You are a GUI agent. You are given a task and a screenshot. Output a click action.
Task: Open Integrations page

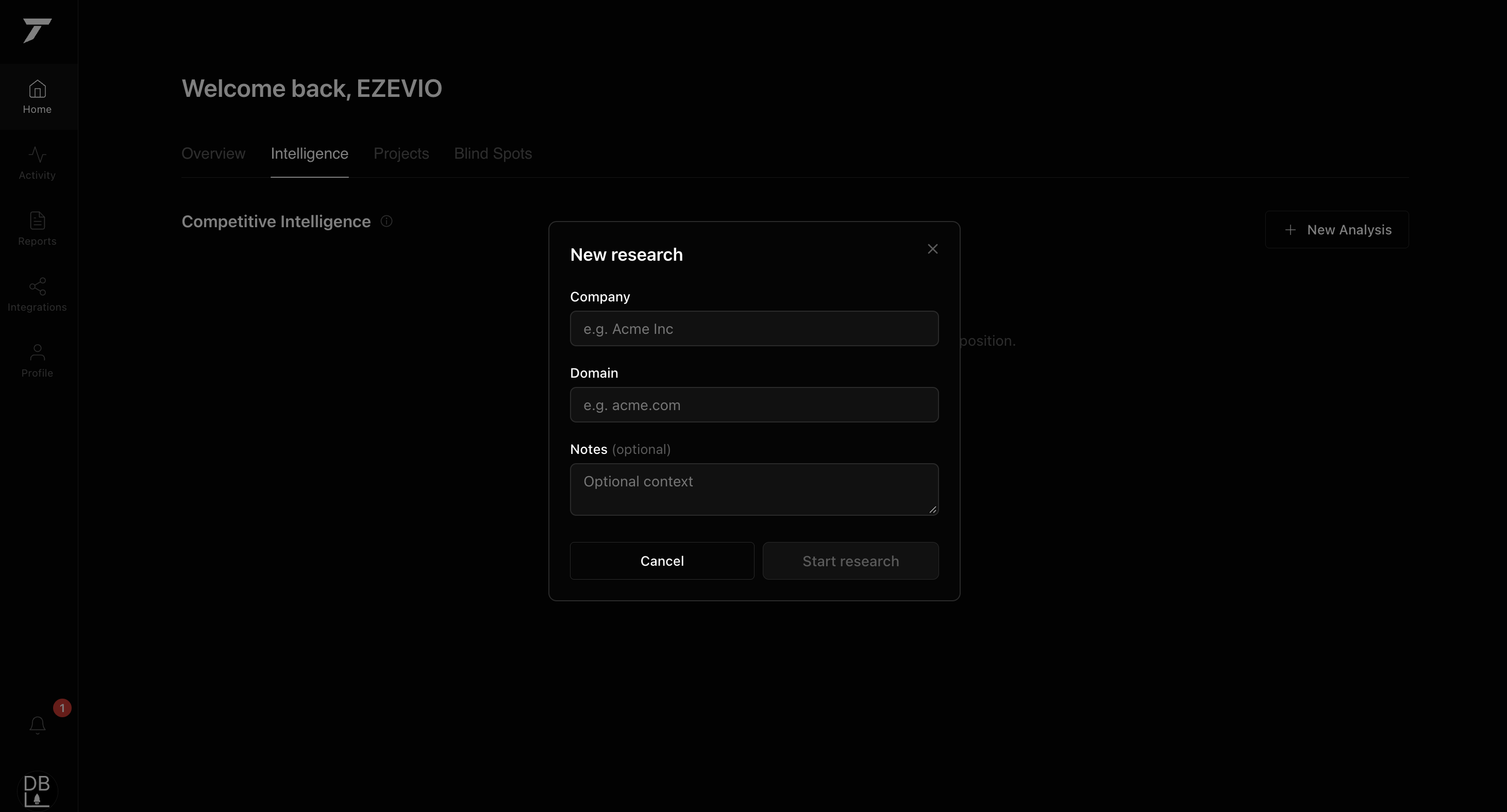(x=38, y=295)
